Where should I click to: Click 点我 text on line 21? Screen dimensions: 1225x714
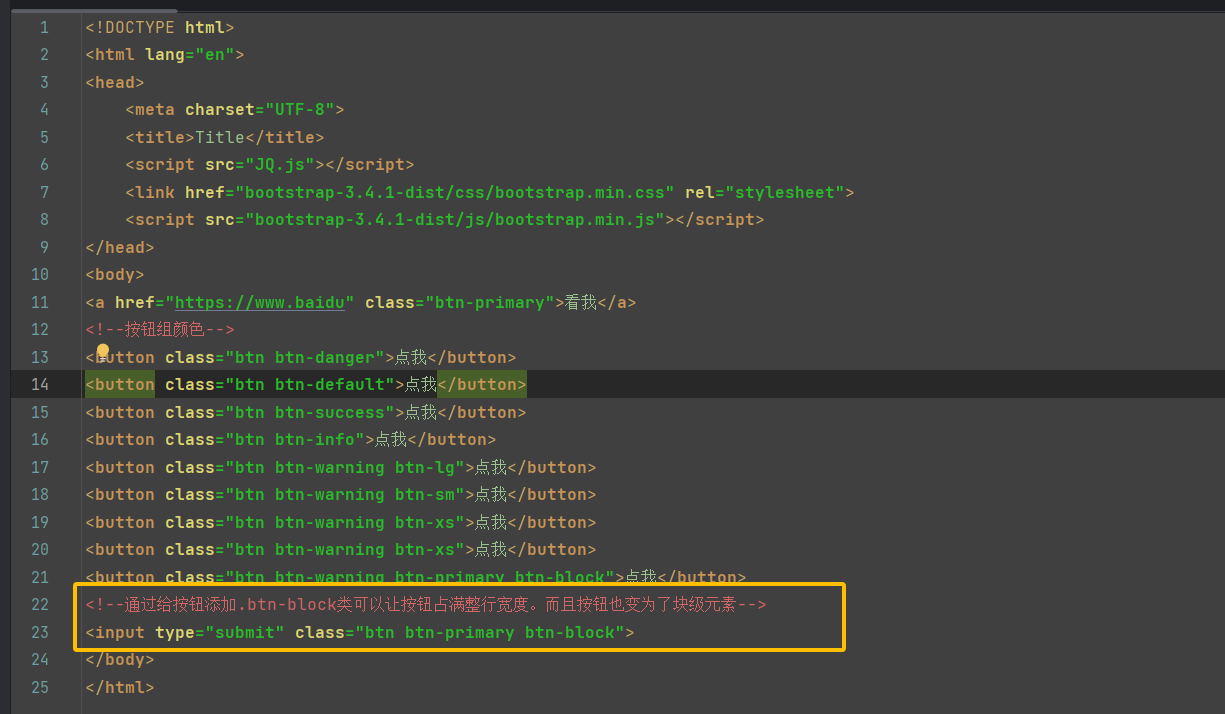point(640,577)
